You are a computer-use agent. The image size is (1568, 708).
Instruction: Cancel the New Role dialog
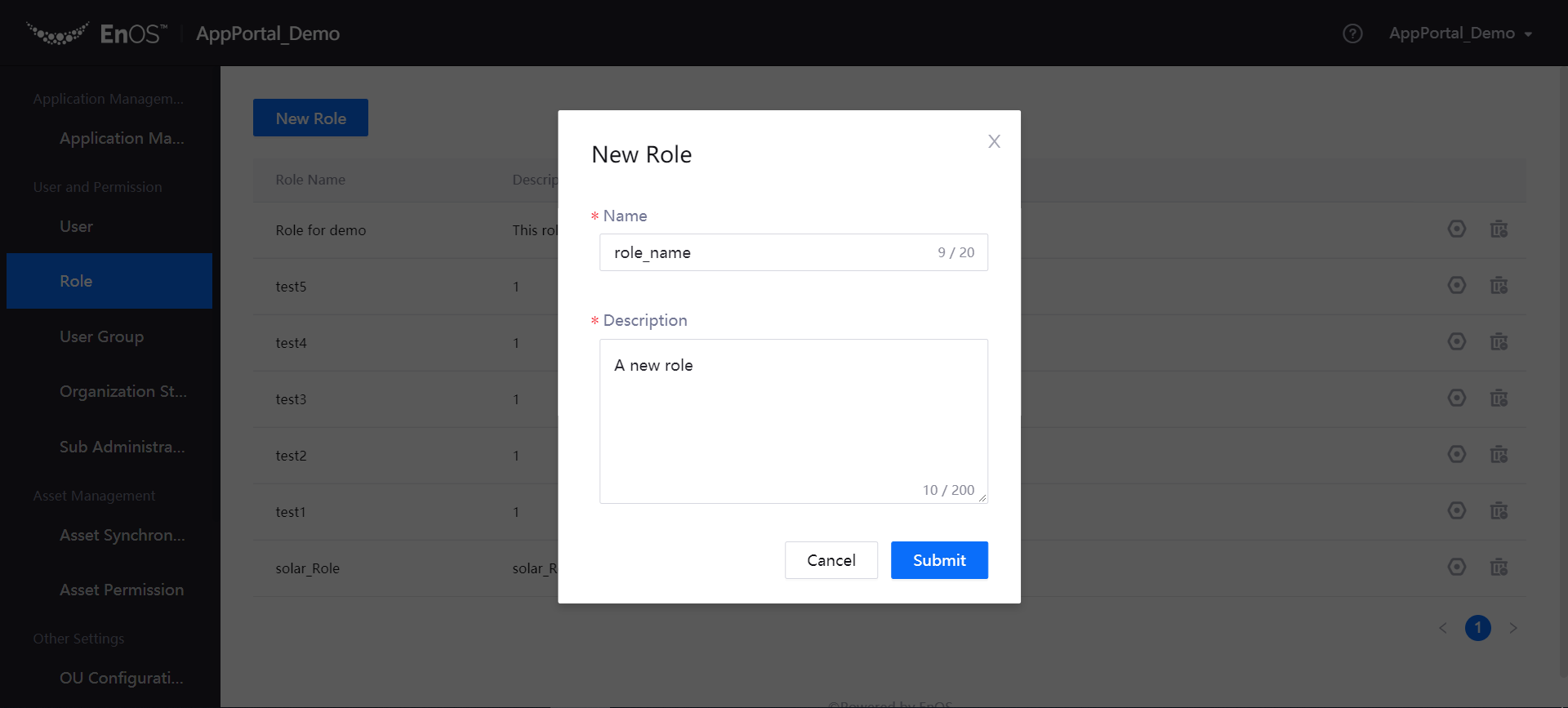click(x=831, y=560)
